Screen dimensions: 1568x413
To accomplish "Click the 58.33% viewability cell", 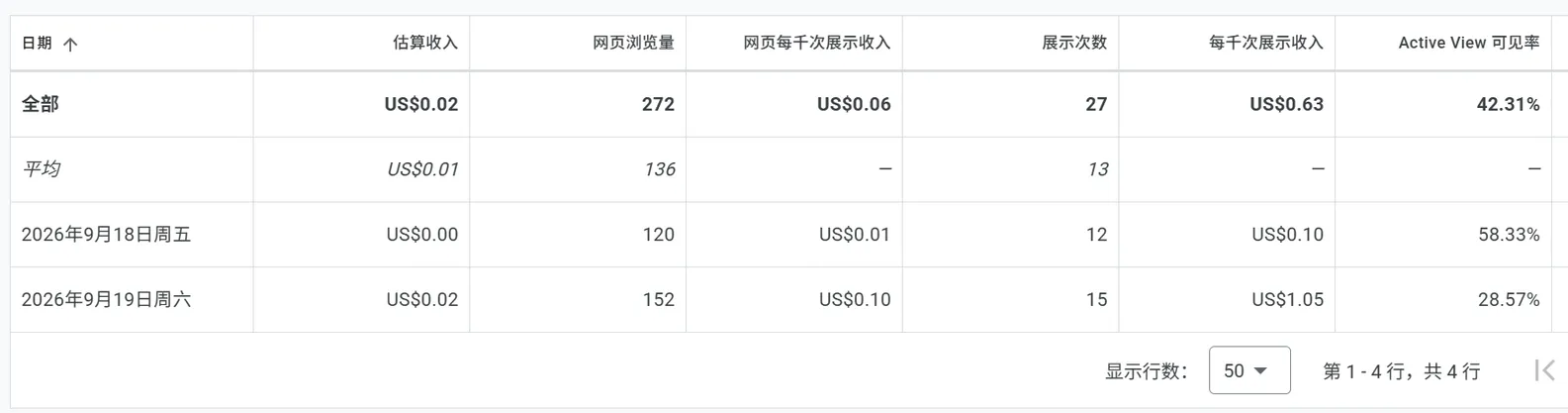I will (x=1509, y=235).
